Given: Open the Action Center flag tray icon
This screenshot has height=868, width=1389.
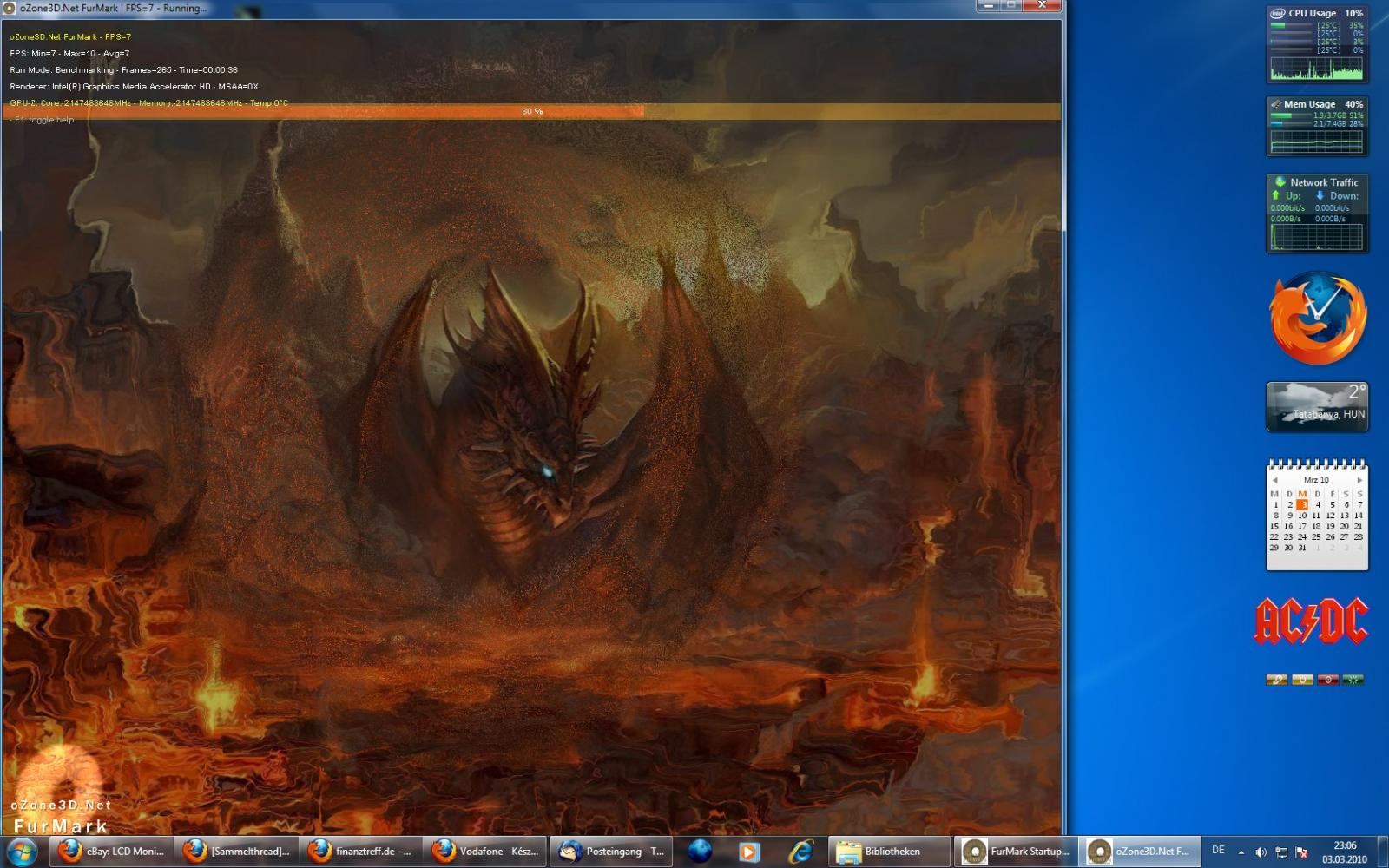Looking at the screenshot, I should (x=1301, y=852).
